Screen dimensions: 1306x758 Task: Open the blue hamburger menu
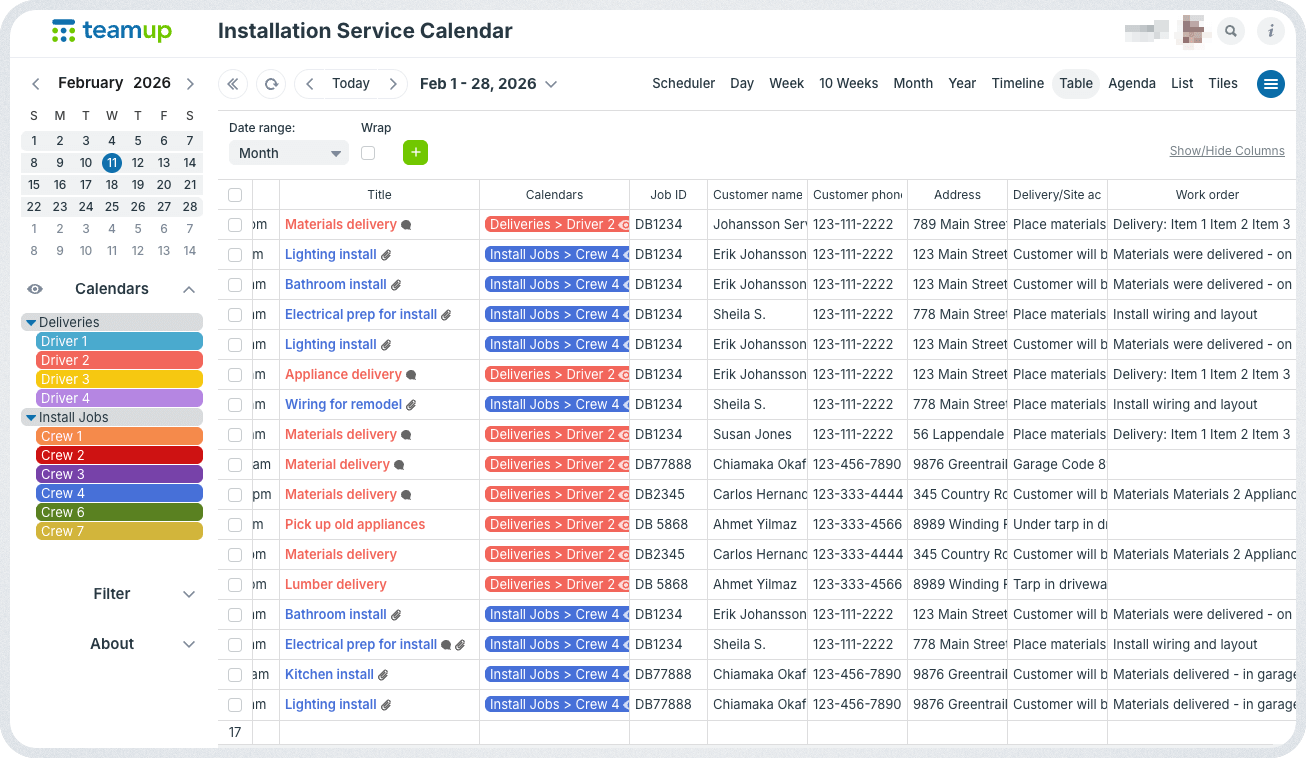1270,84
